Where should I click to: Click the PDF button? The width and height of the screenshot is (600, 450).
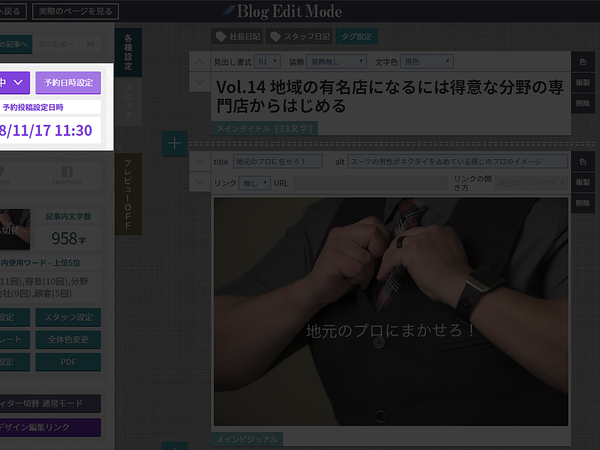pyautogui.click(x=68, y=362)
